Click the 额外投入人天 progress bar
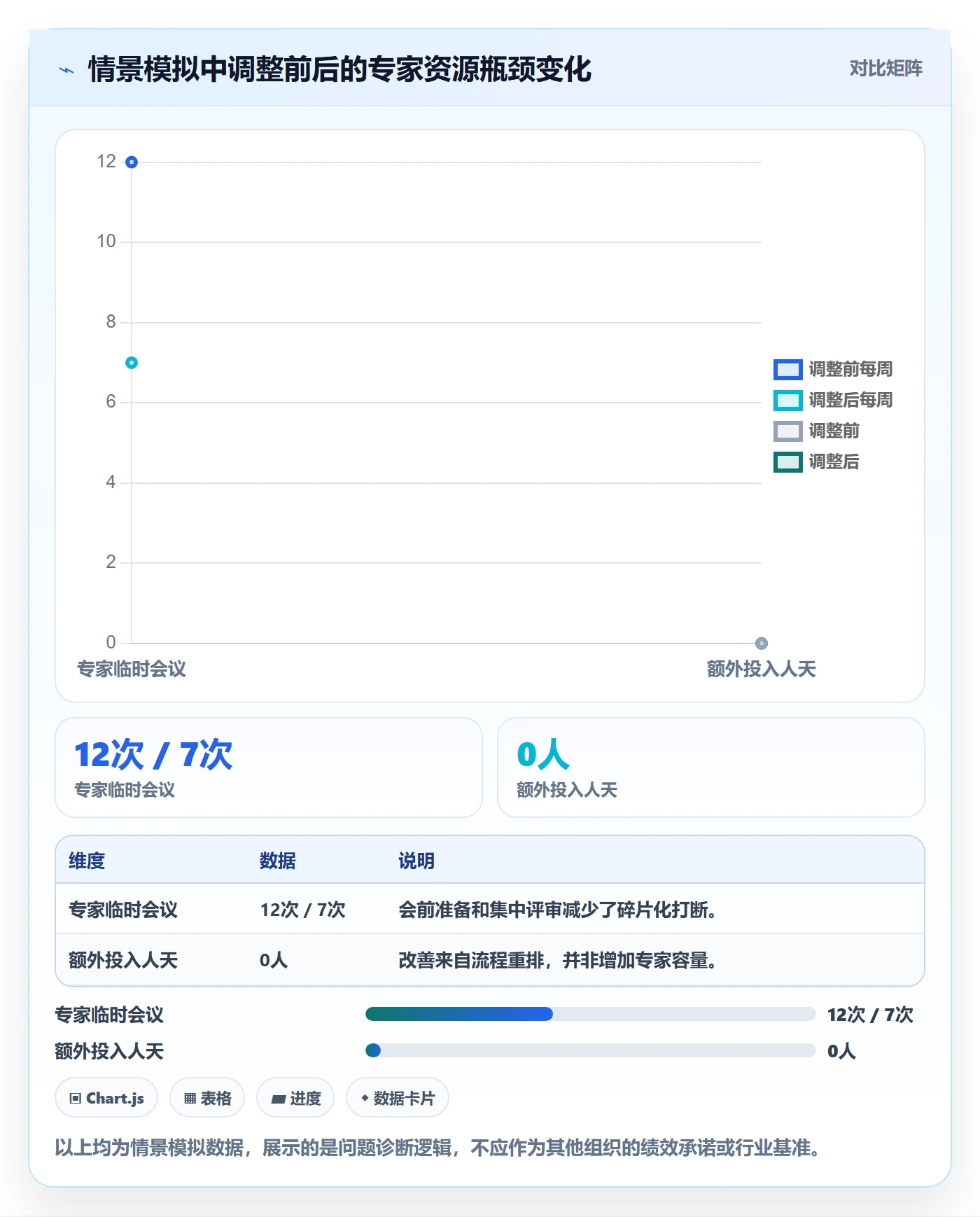The height and width of the screenshot is (1217, 980). coord(591,1050)
